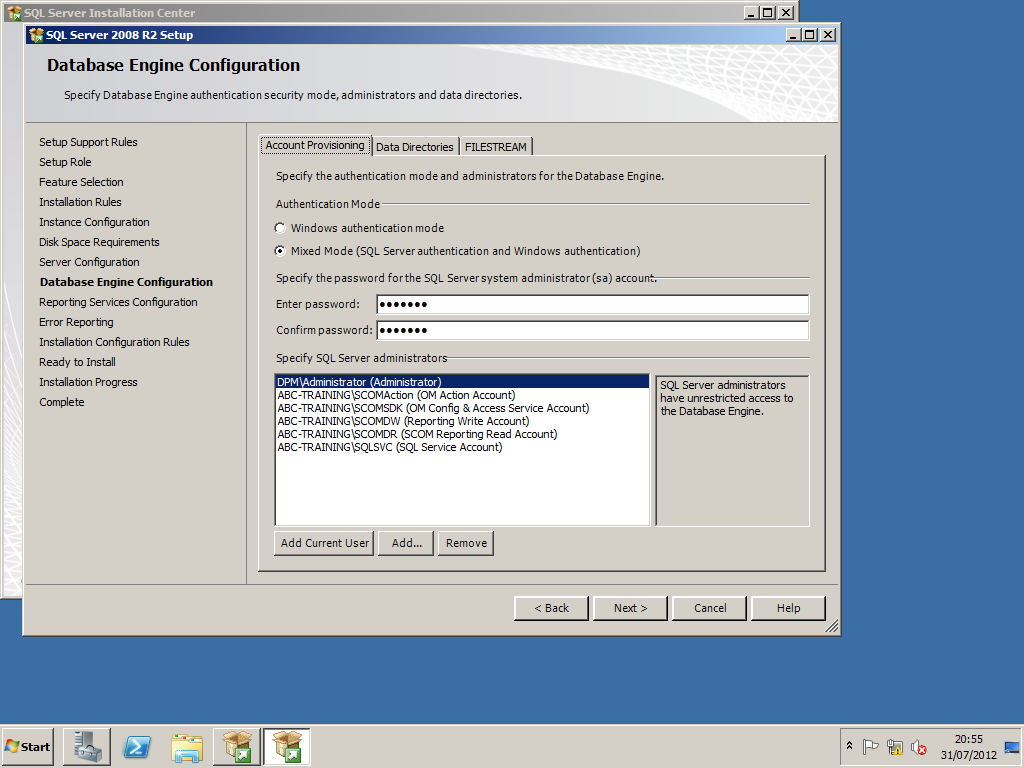
Task: Click the Installation Configuration Rules step
Action: tap(114, 342)
